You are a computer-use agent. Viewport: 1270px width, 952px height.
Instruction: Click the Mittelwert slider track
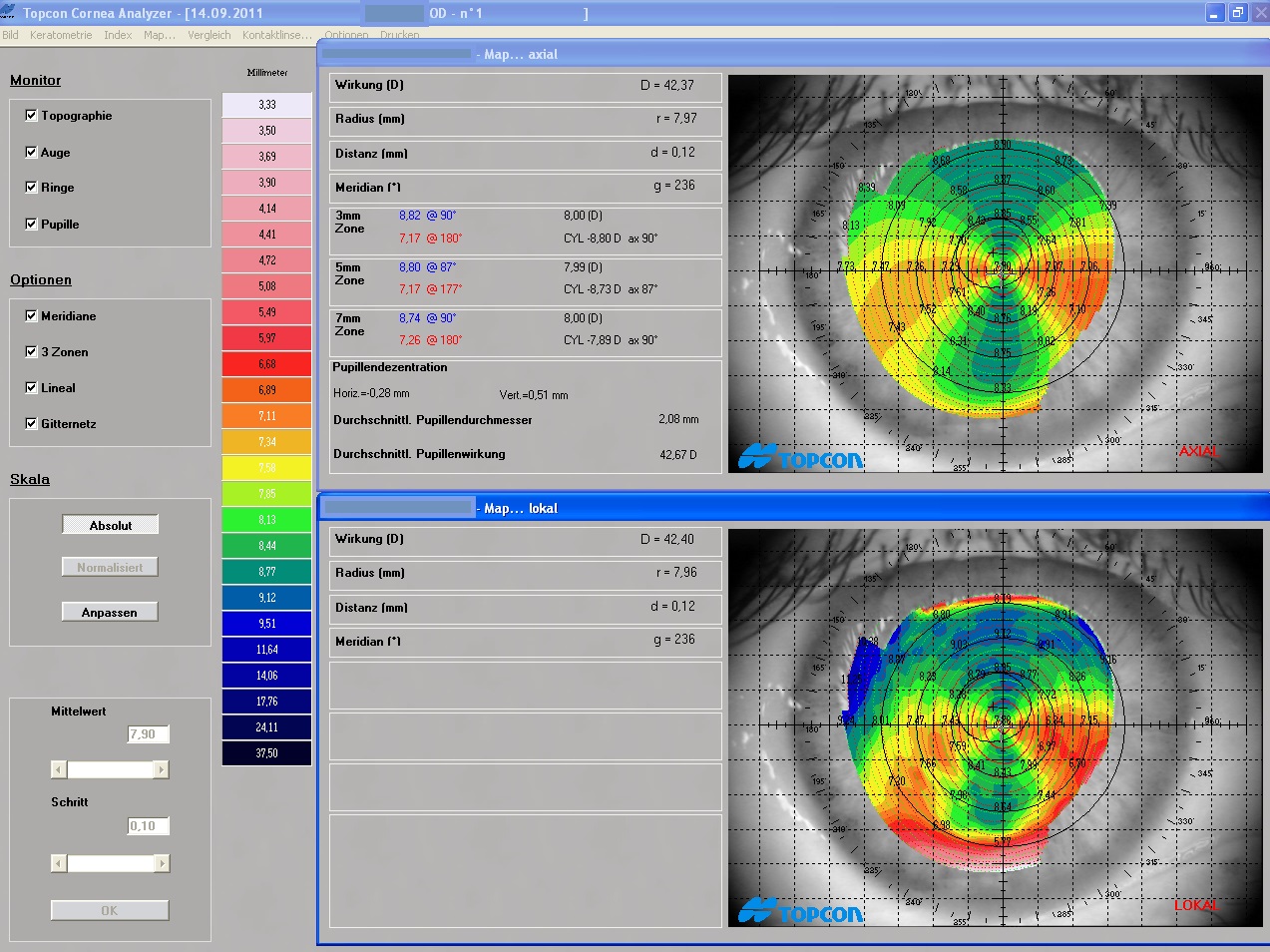pos(110,769)
